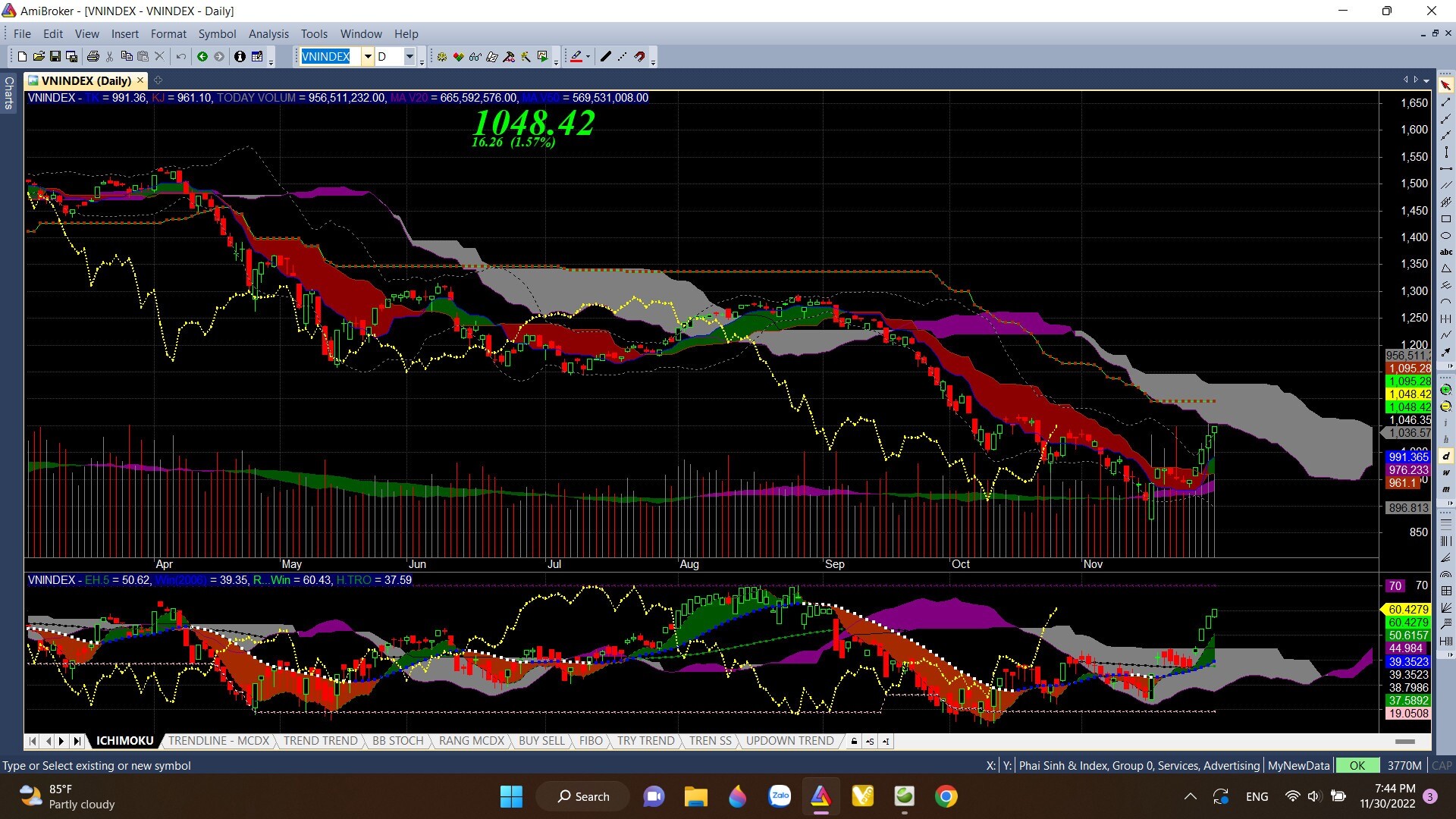This screenshot has width=1456, height=819.
Task: Select the Parallel lines tool
Action: pyautogui.click(x=1446, y=185)
